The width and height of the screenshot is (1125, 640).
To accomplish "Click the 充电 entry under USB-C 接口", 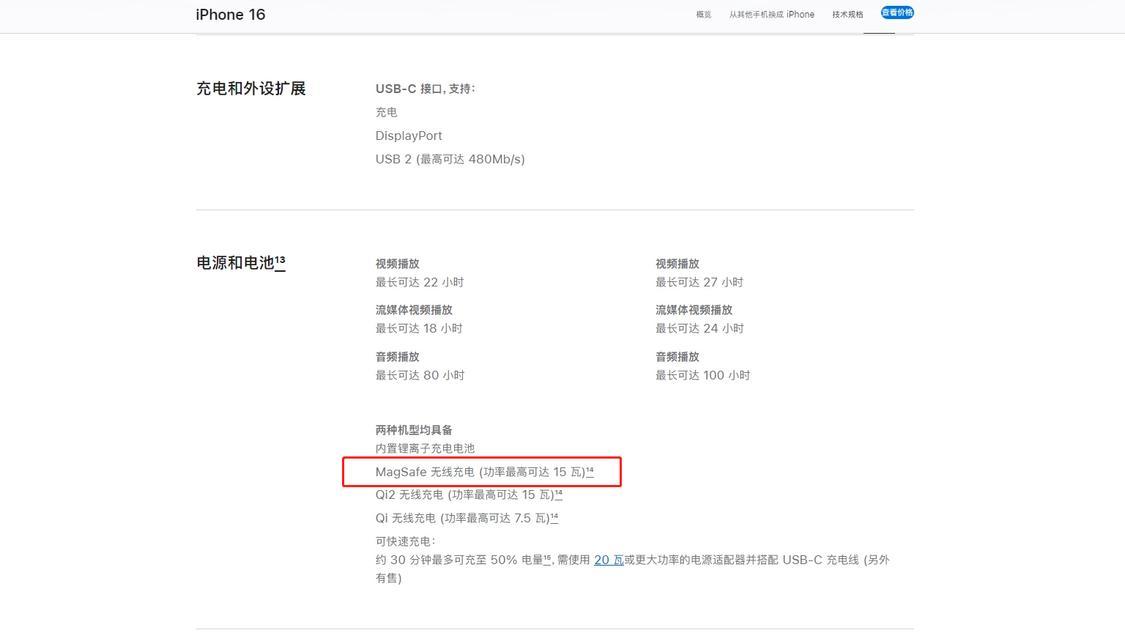I will (386, 112).
